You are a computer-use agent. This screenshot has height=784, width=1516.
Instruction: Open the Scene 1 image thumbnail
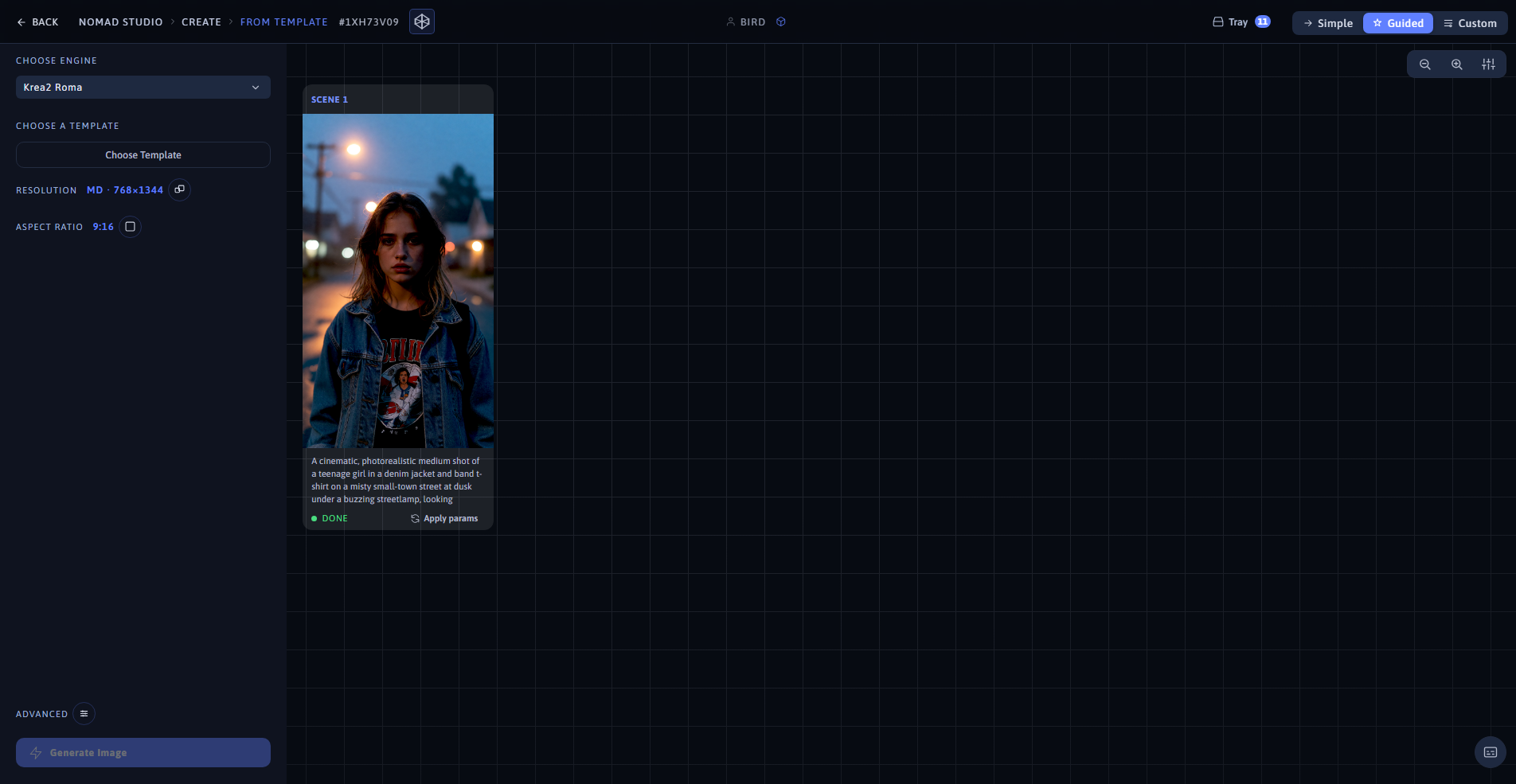click(398, 281)
